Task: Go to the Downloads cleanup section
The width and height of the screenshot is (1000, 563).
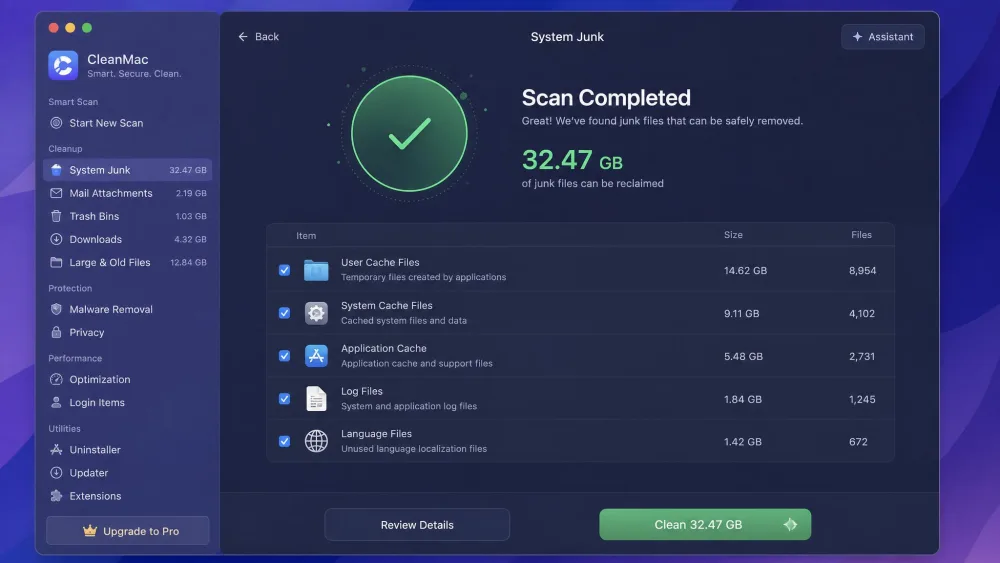Action: pyautogui.click(x=128, y=239)
